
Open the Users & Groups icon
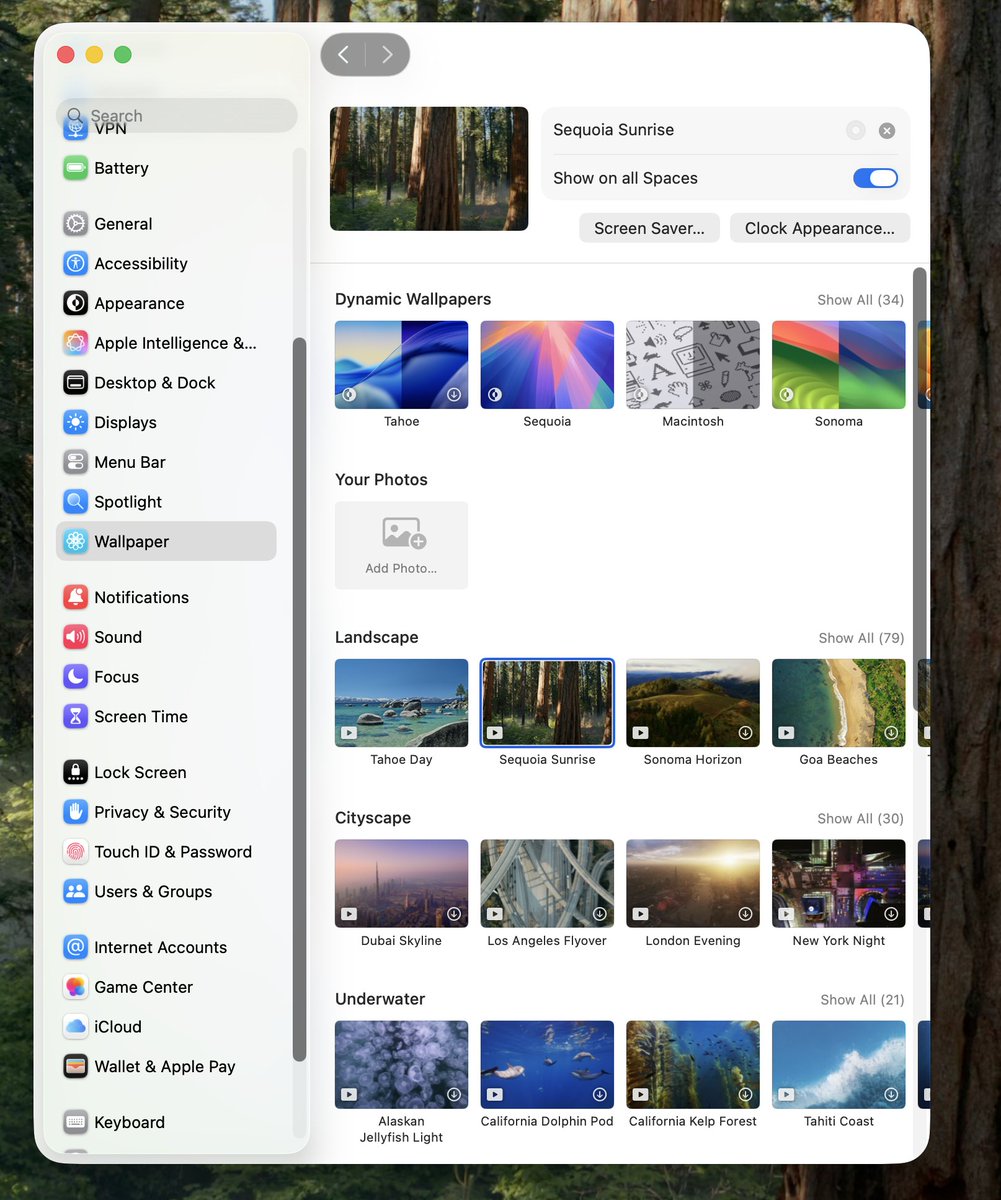(x=76, y=892)
